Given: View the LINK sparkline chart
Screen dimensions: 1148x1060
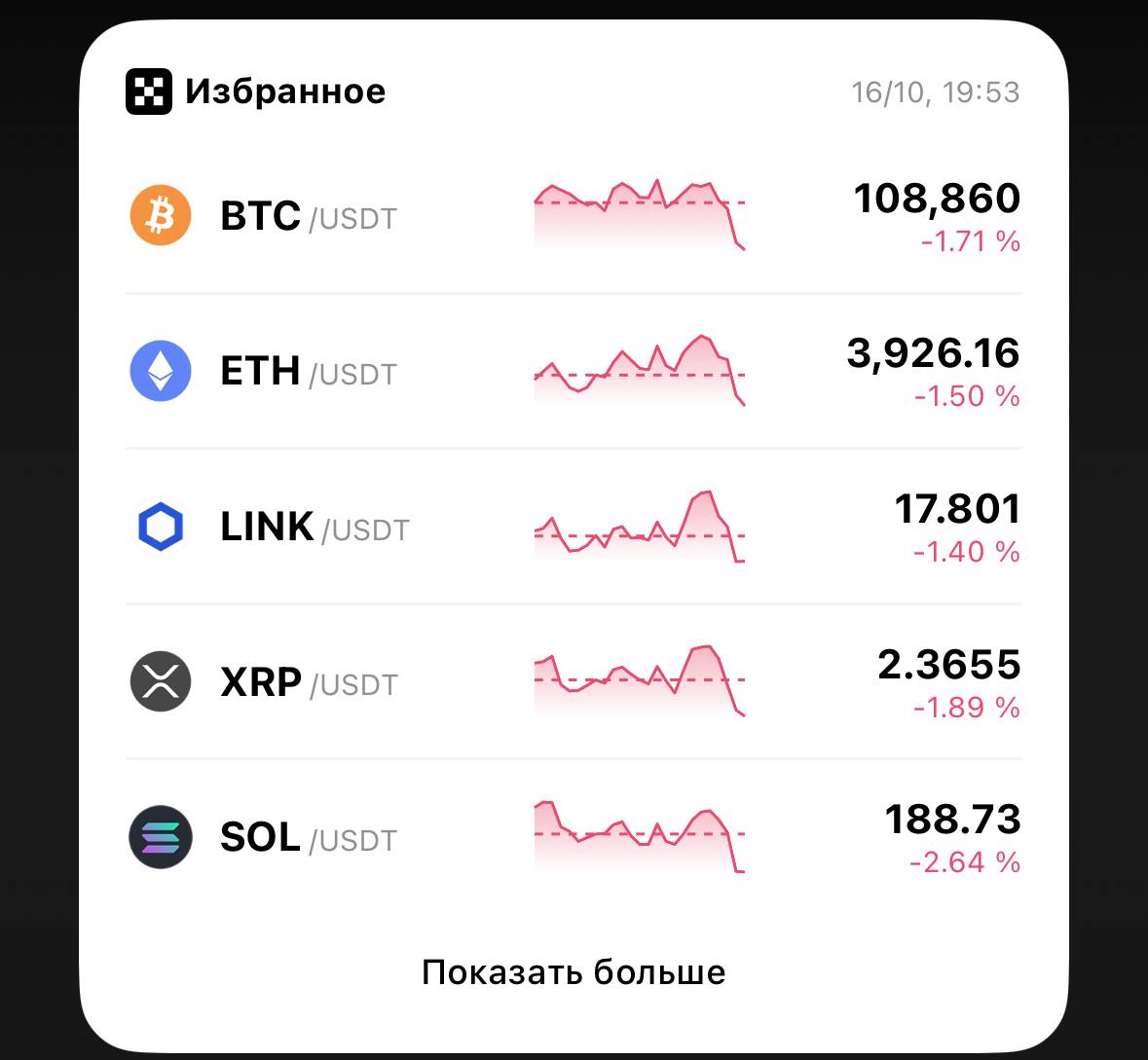Looking at the screenshot, I should [x=639, y=527].
